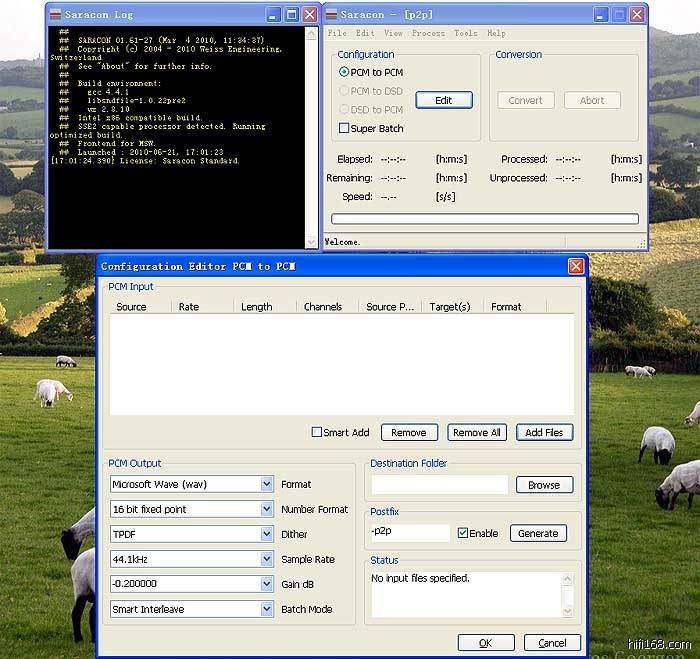Minimize the Saracon p2p main window
Screen dimensions: 700x659
pyautogui.click(x=599, y=15)
